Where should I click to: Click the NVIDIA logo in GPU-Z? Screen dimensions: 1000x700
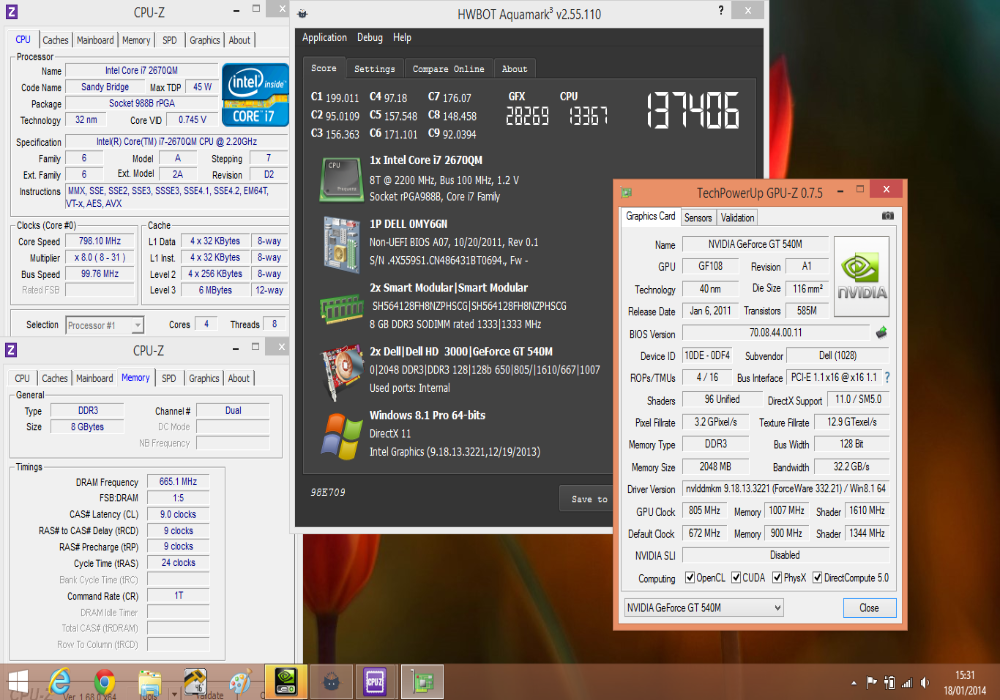pyautogui.click(x=862, y=277)
